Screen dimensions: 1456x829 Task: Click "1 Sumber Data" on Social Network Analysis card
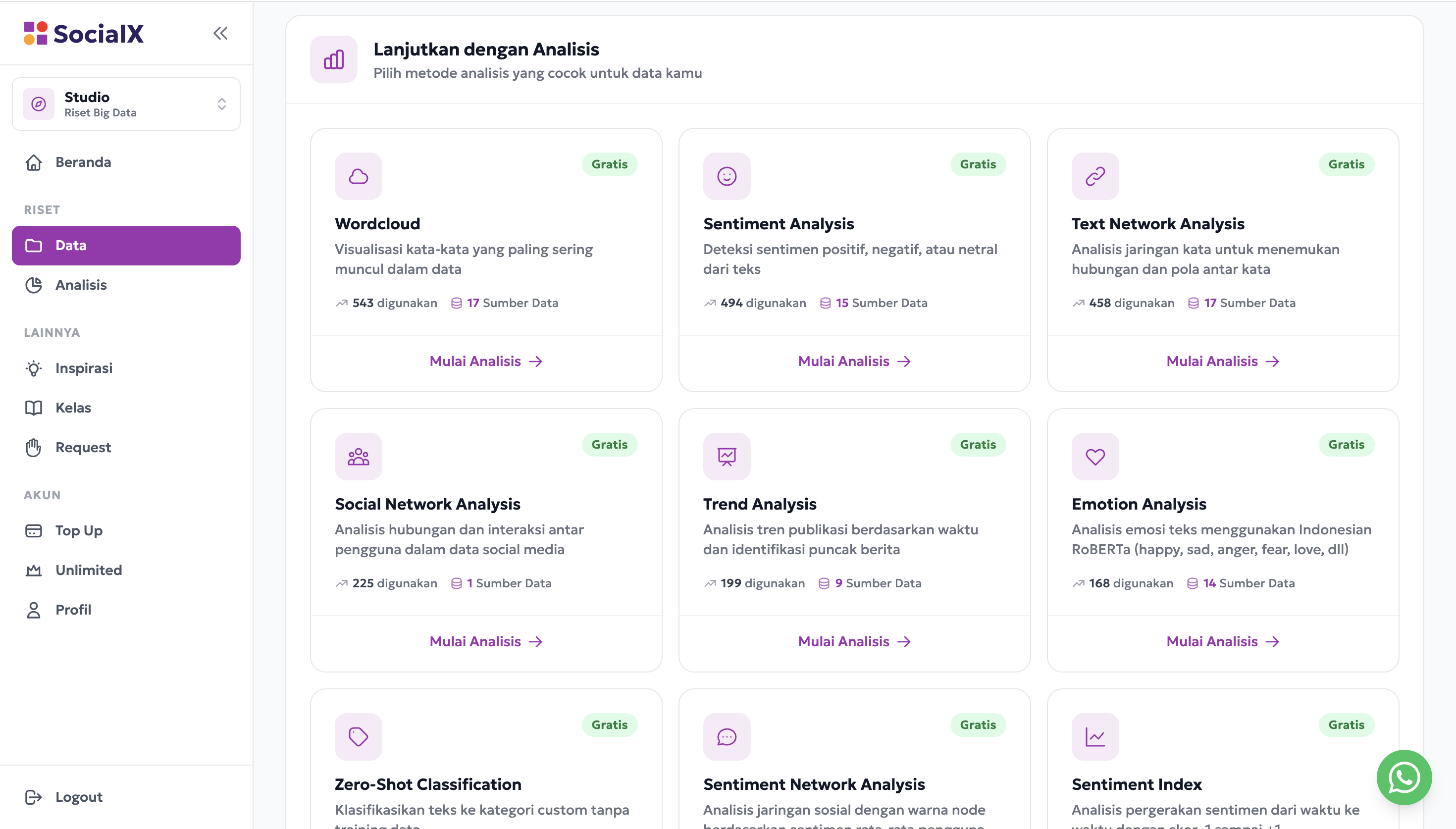(501, 583)
